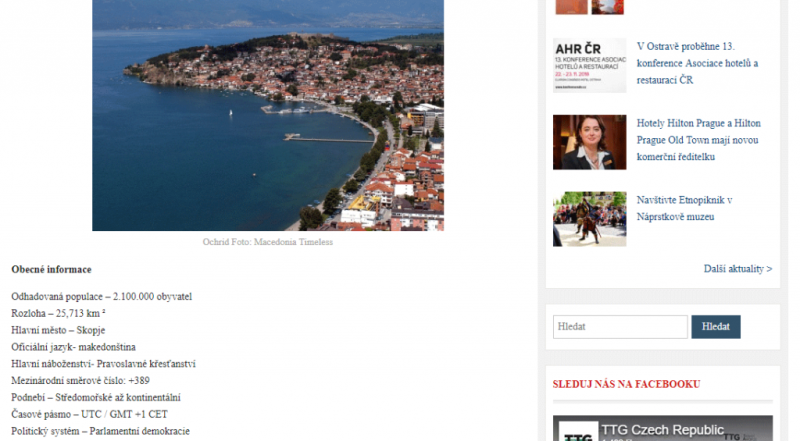Click the Ochrid aerial photo

tap(267, 115)
